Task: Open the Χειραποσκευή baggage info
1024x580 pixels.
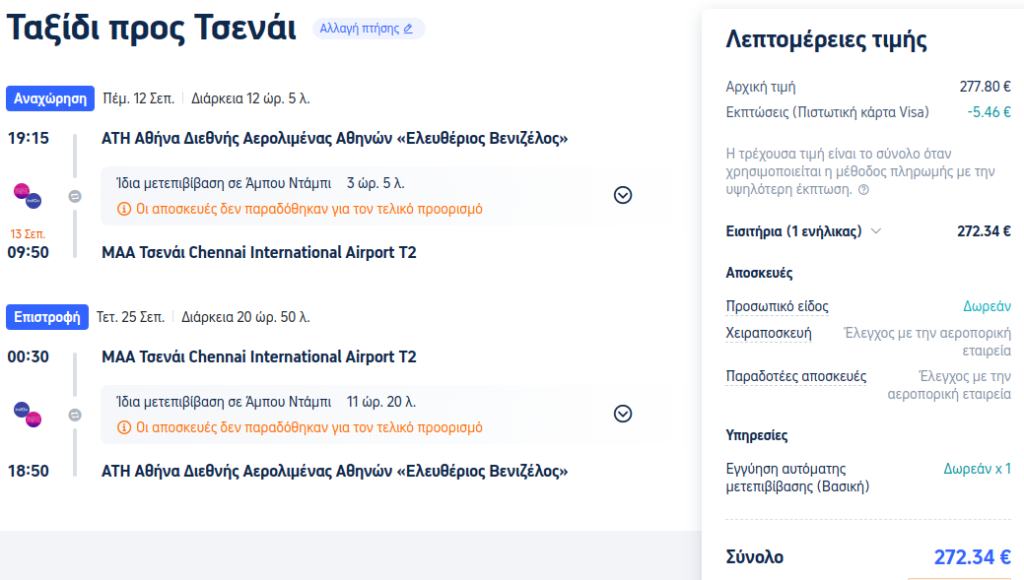Action: click(768, 333)
